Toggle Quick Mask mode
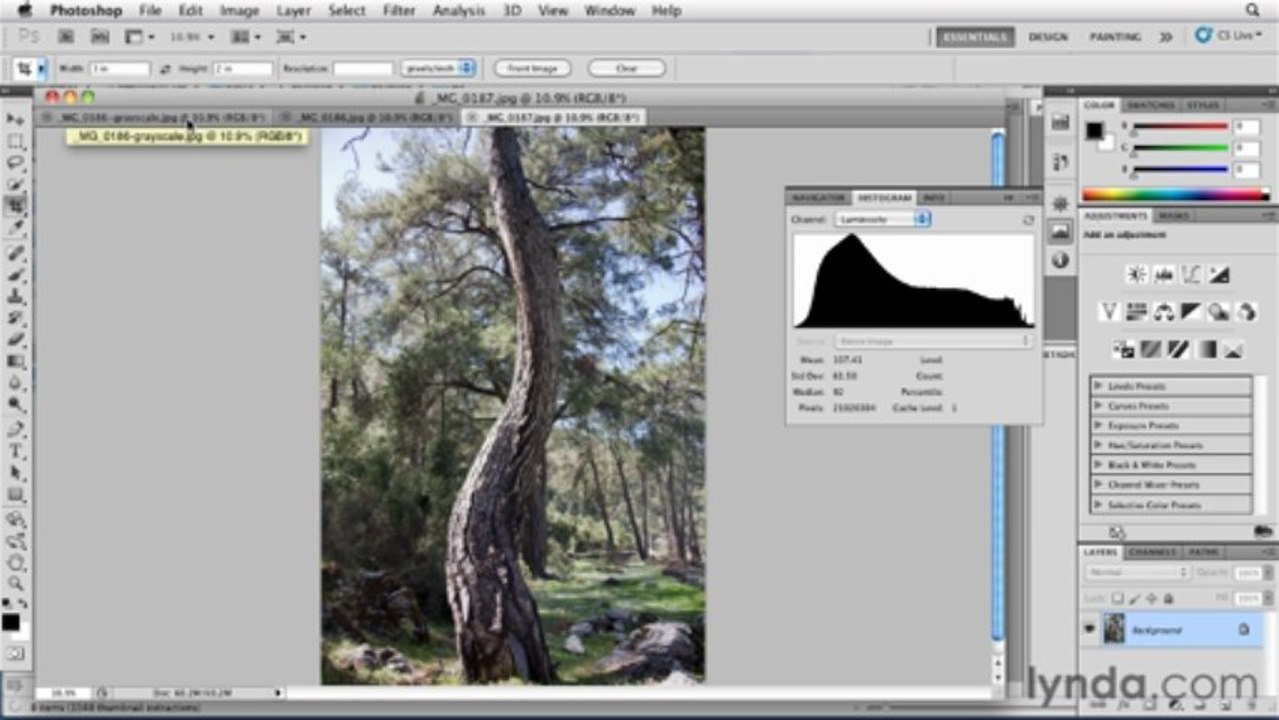The image size is (1279, 720). pos(16,653)
